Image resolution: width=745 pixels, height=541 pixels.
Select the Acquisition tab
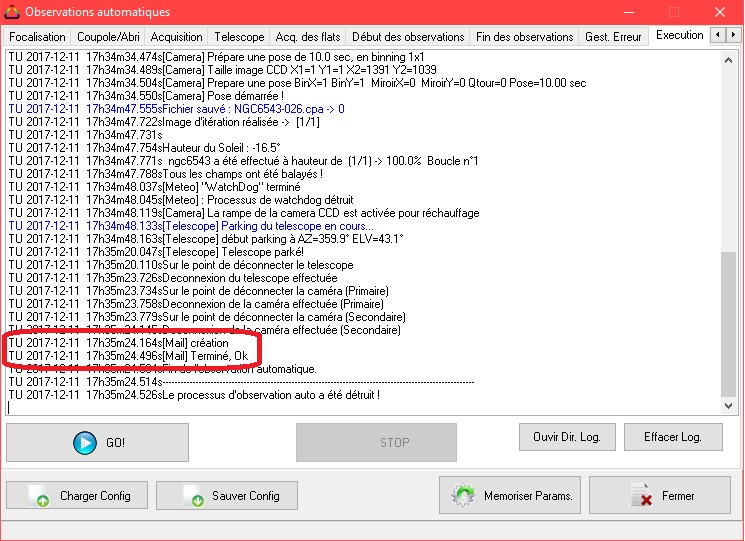(x=177, y=37)
